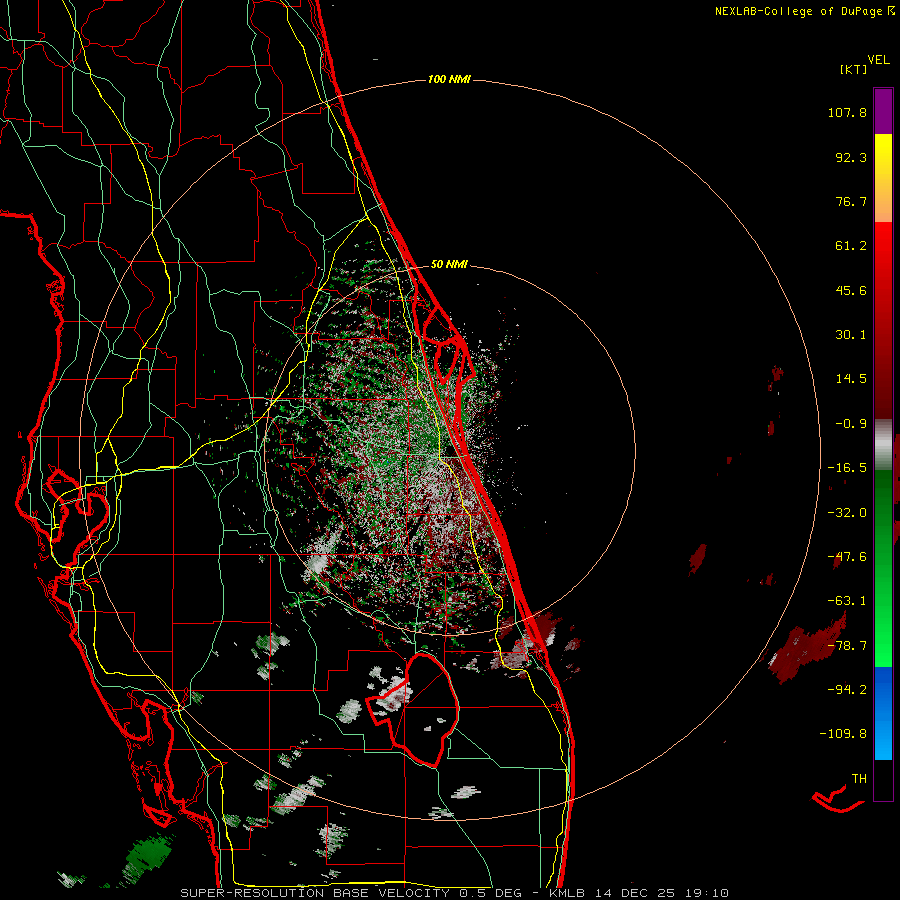Click the -32.0 legend value
This screenshot has width=900, height=900.
[847, 513]
